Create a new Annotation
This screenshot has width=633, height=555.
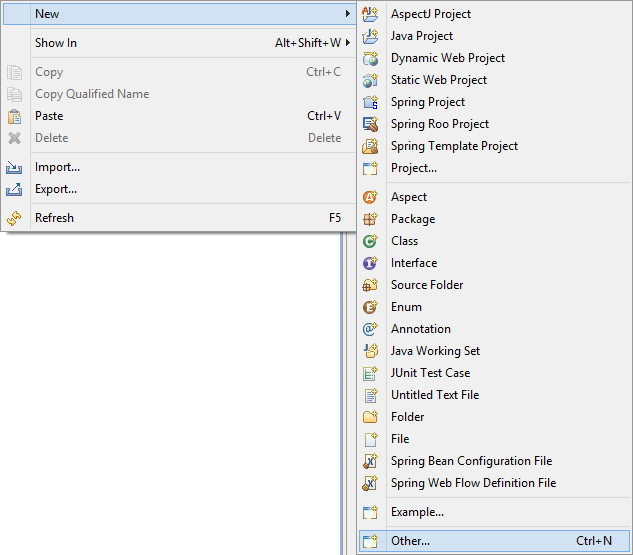pos(494,329)
